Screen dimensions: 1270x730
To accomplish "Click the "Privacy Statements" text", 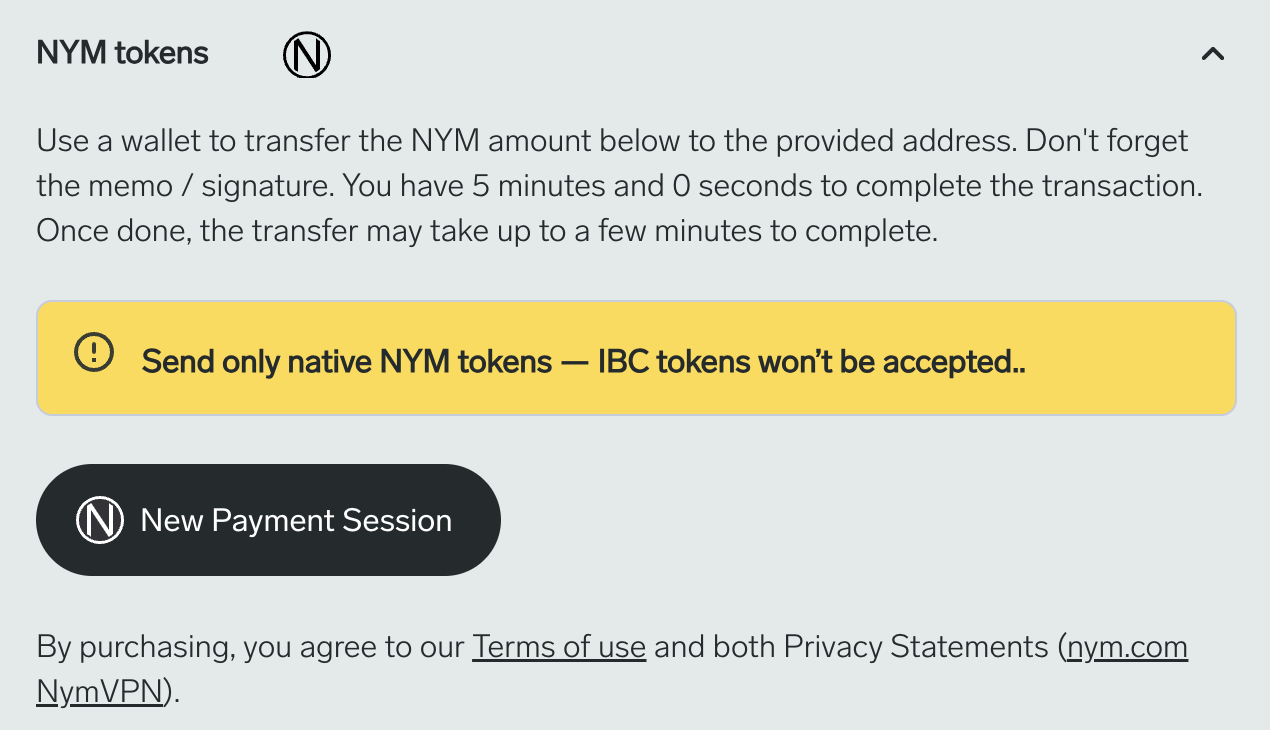I will tap(915, 647).
